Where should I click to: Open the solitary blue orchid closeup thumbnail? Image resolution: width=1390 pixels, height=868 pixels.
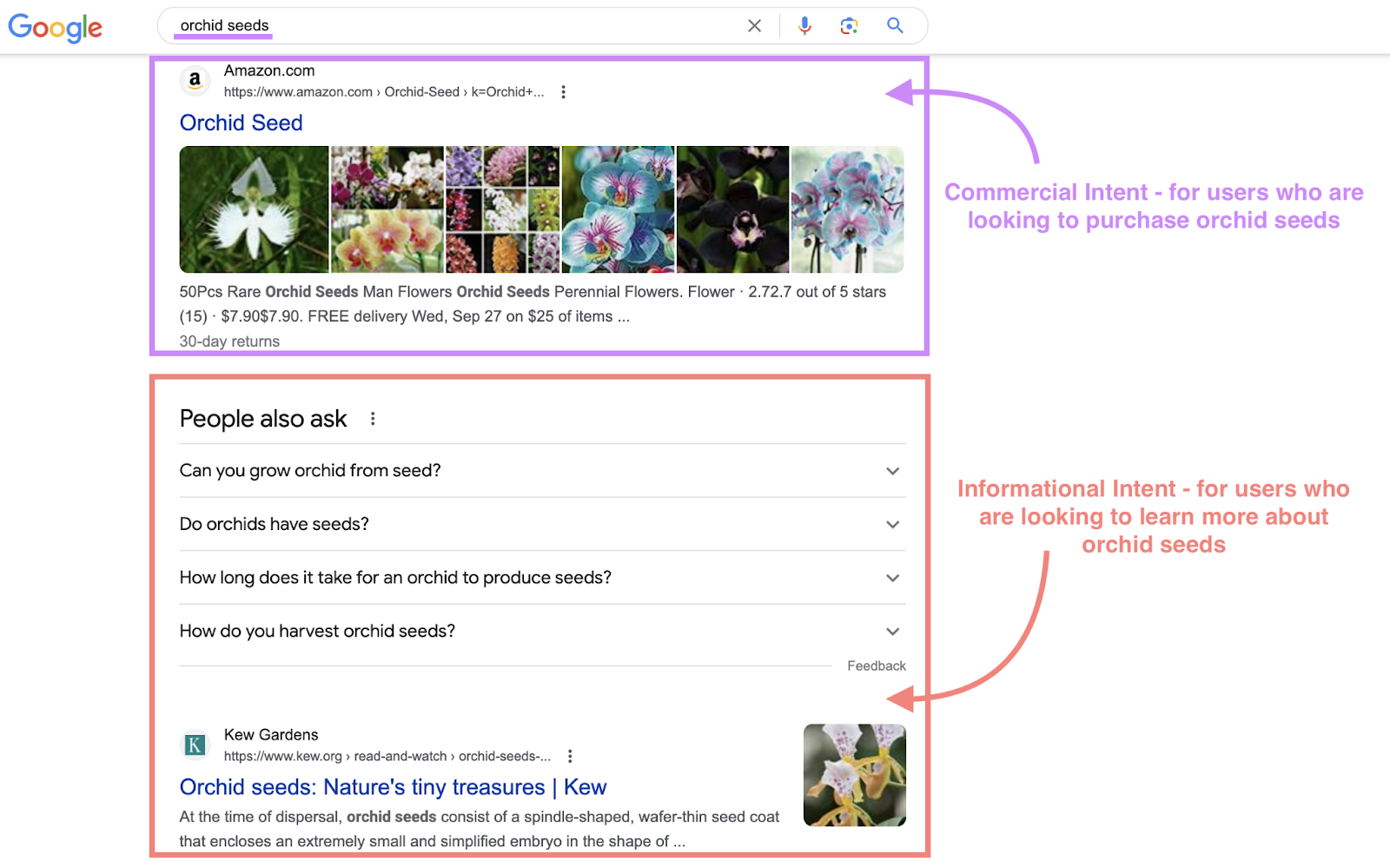[618, 209]
